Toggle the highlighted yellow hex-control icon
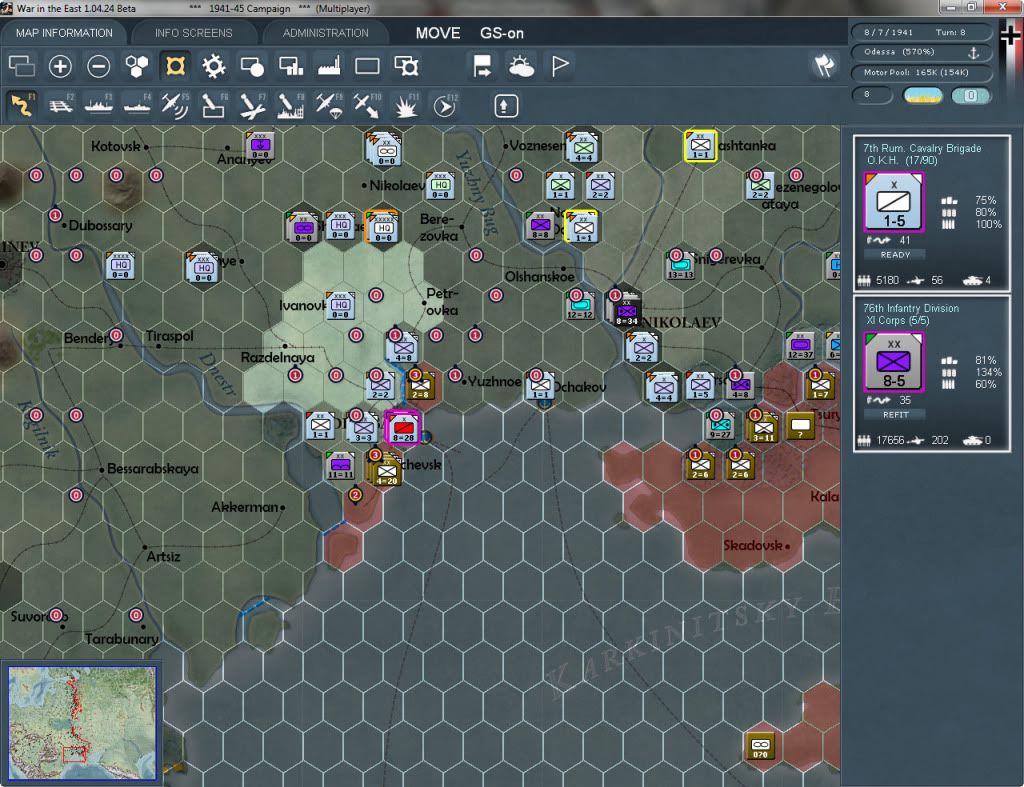The image size is (1024, 787). [x=175, y=66]
